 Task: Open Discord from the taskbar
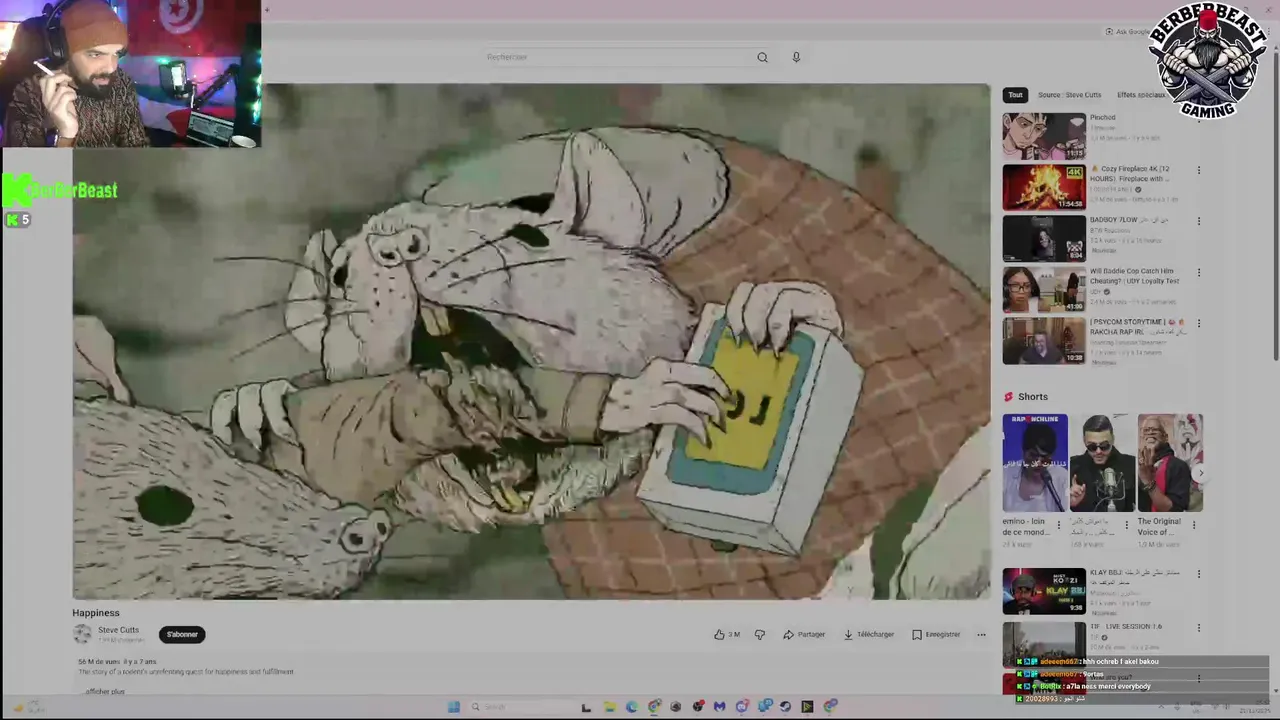click(742, 707)
